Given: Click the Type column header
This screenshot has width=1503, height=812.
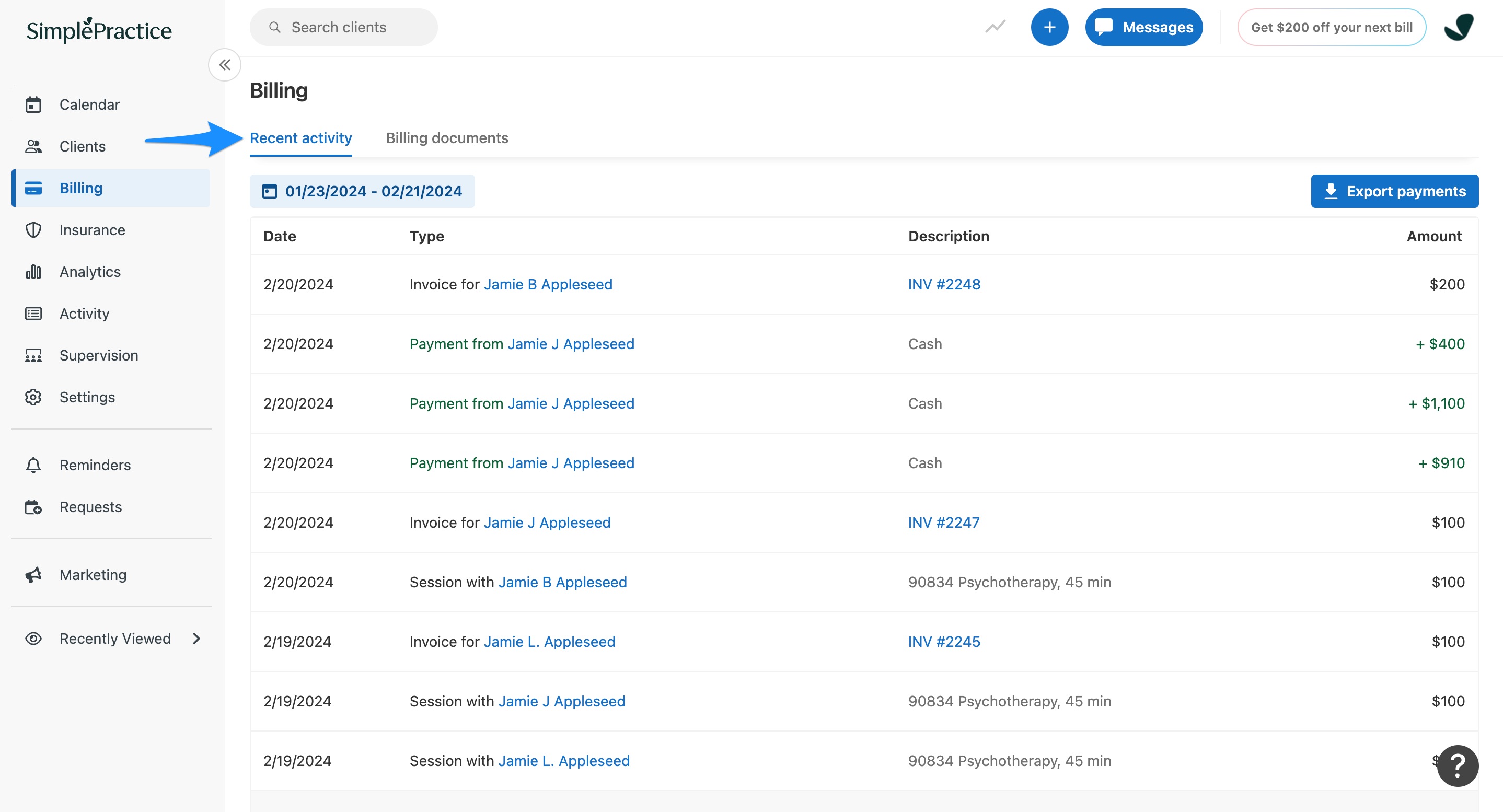Looking at the screenshot, I should click(426, 236).
